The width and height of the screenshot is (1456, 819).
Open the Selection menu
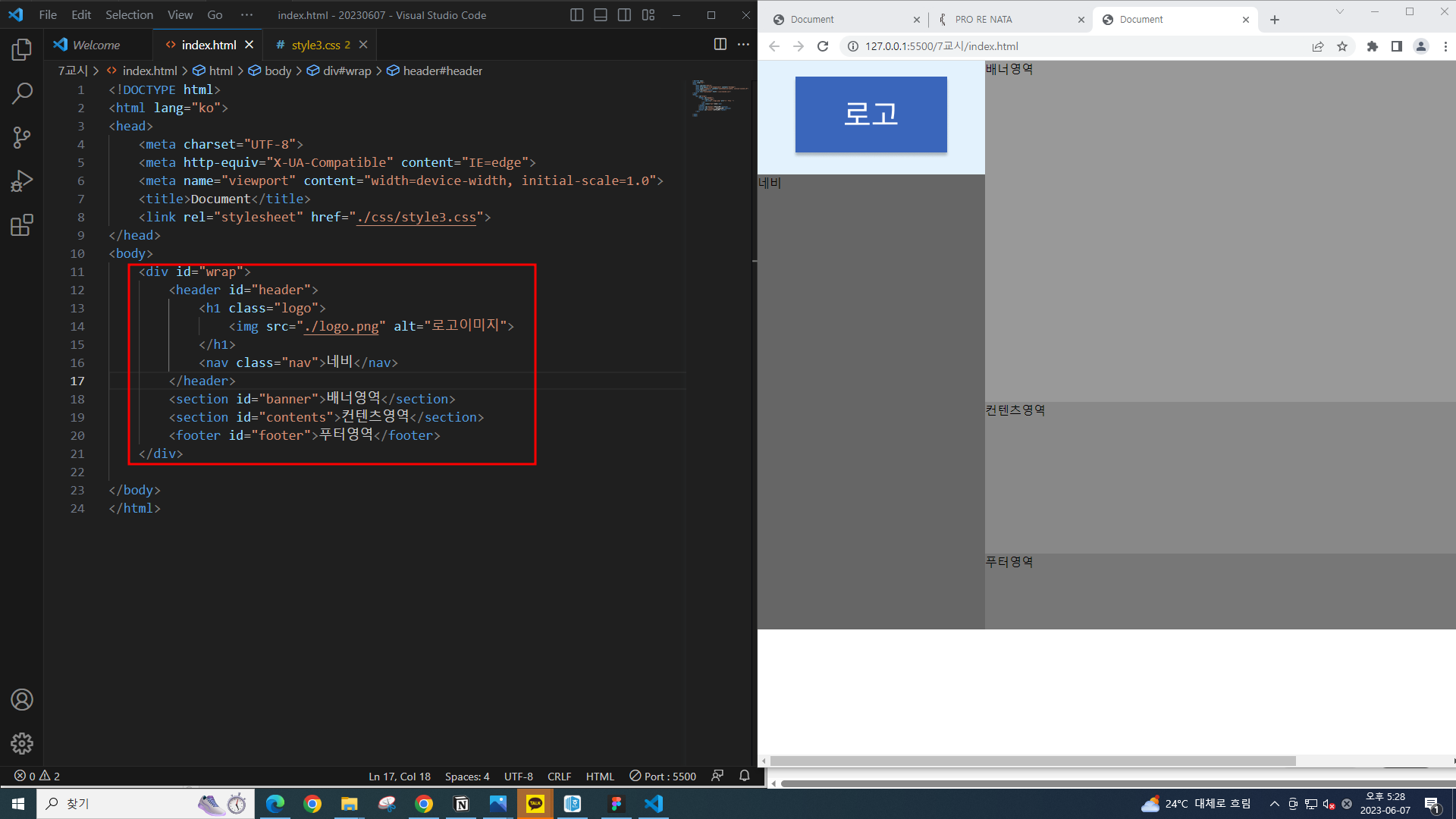click(x=129, y=15)
